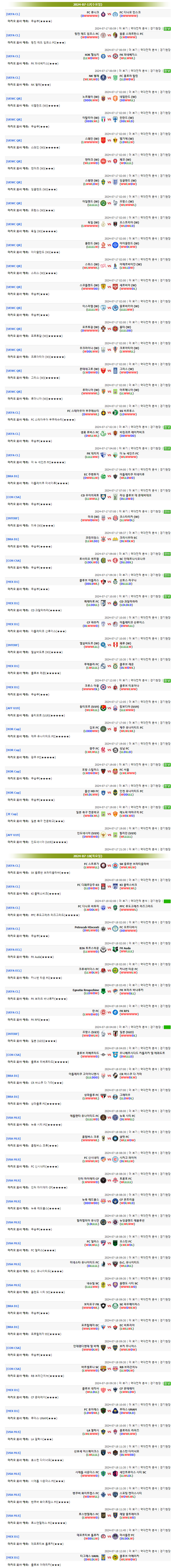Select the 2024-07-17(수요일) date header
The image size is (172, 1568).
pos(86,4)
